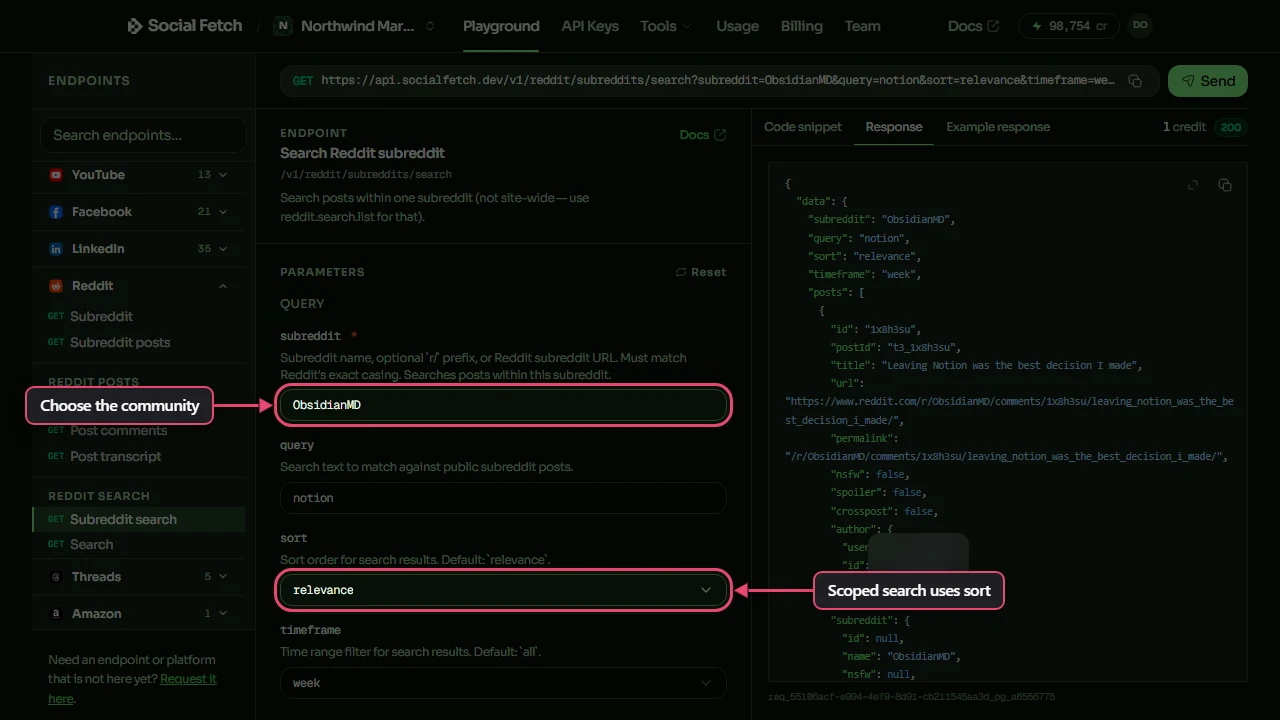Click the query field containing notion

(x=503, y=498)
